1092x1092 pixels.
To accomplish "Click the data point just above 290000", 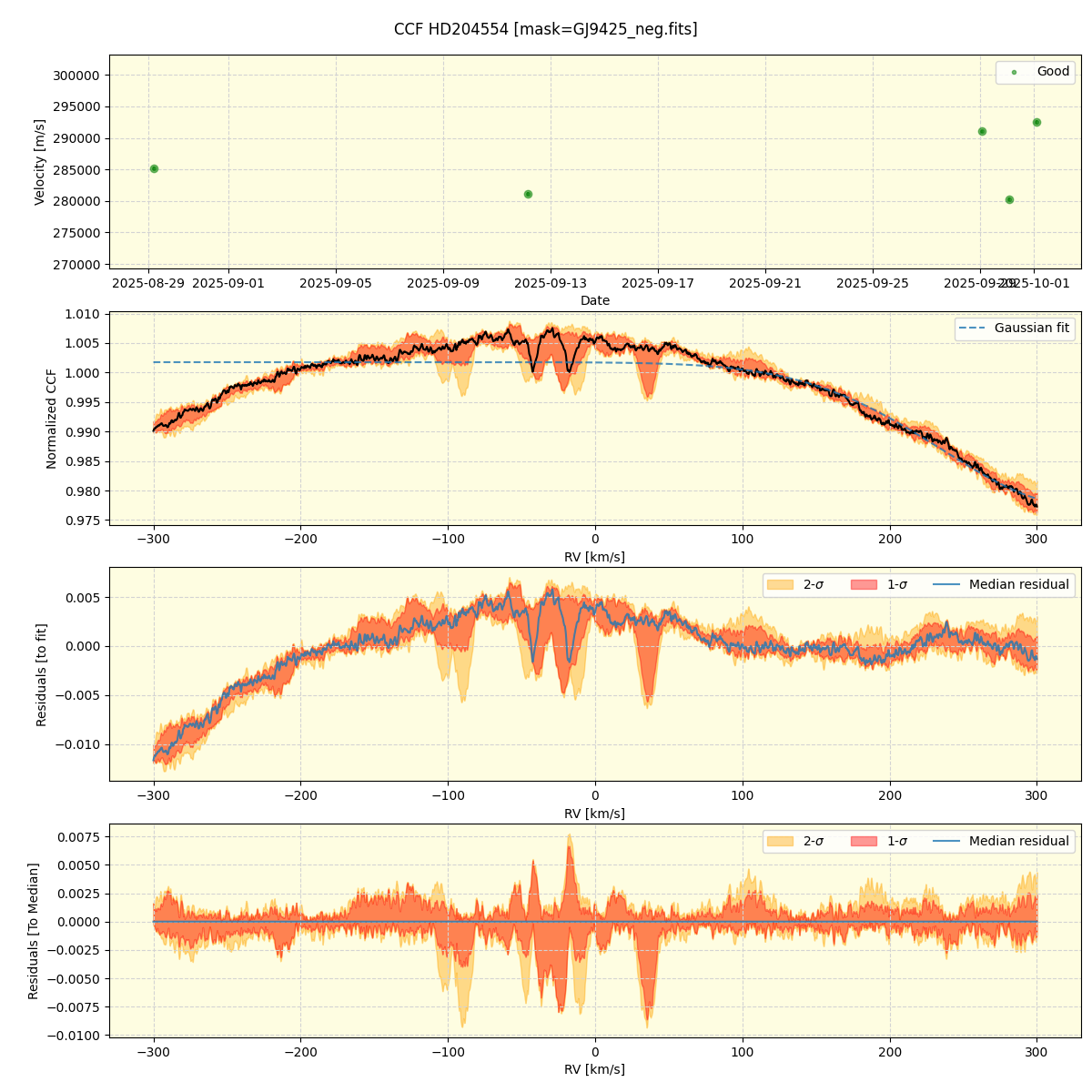I will 982,131.
